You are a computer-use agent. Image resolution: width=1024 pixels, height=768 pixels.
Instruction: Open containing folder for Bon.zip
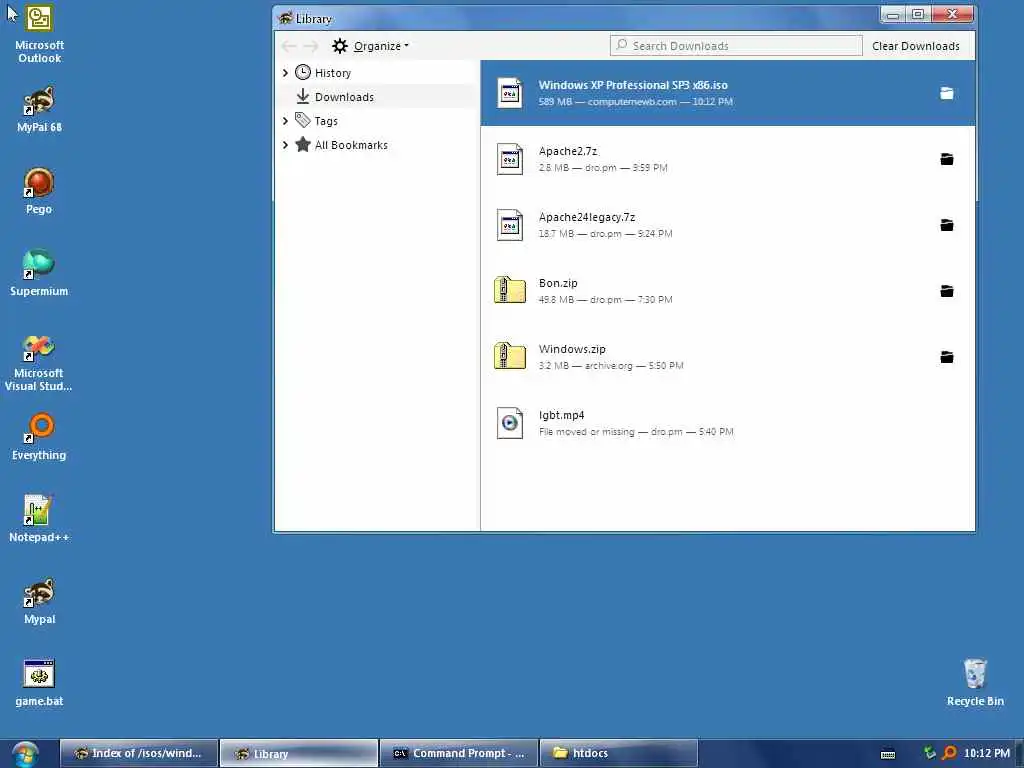(x=946, y=291)
